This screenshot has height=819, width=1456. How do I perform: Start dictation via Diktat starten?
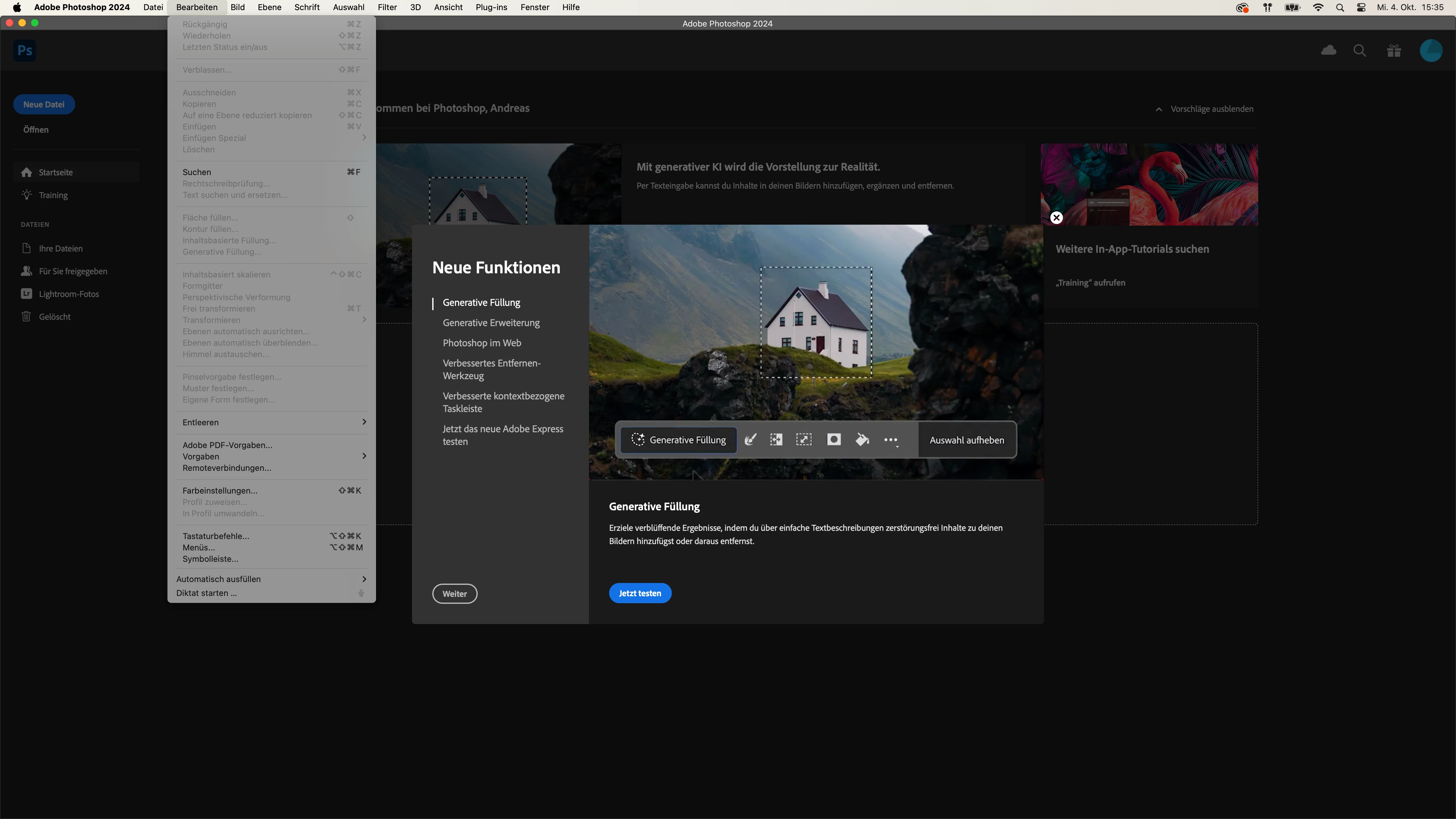click(x=206, y=593)
